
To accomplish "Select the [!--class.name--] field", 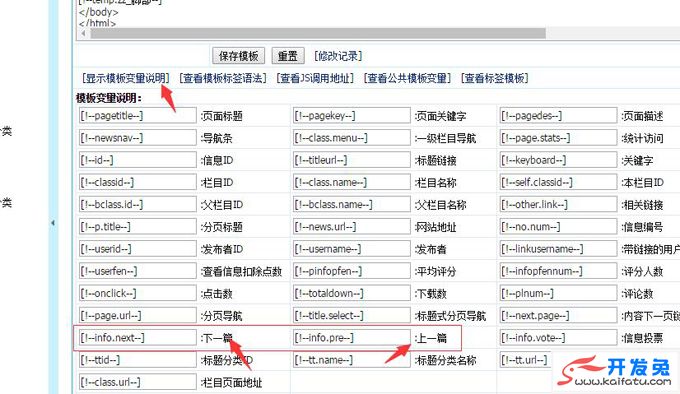I will pyautogui.click(x=352, y=182).
